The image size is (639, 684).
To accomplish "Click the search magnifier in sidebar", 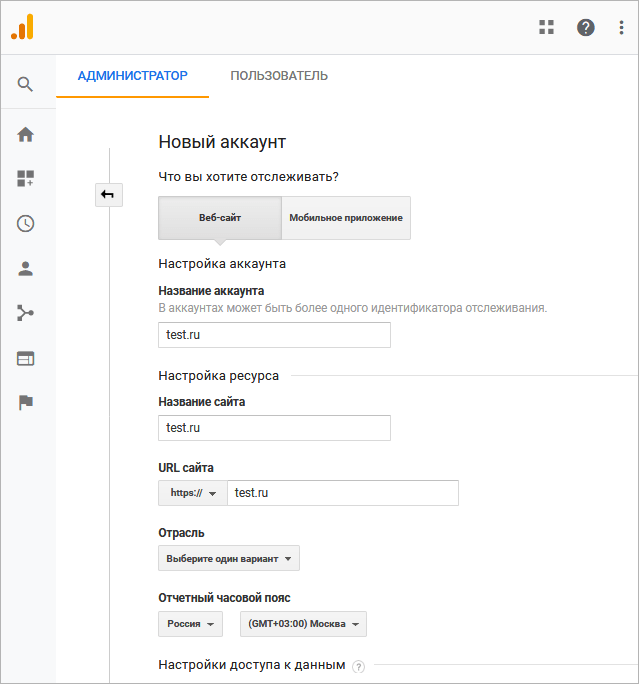I will coord(25,84).
